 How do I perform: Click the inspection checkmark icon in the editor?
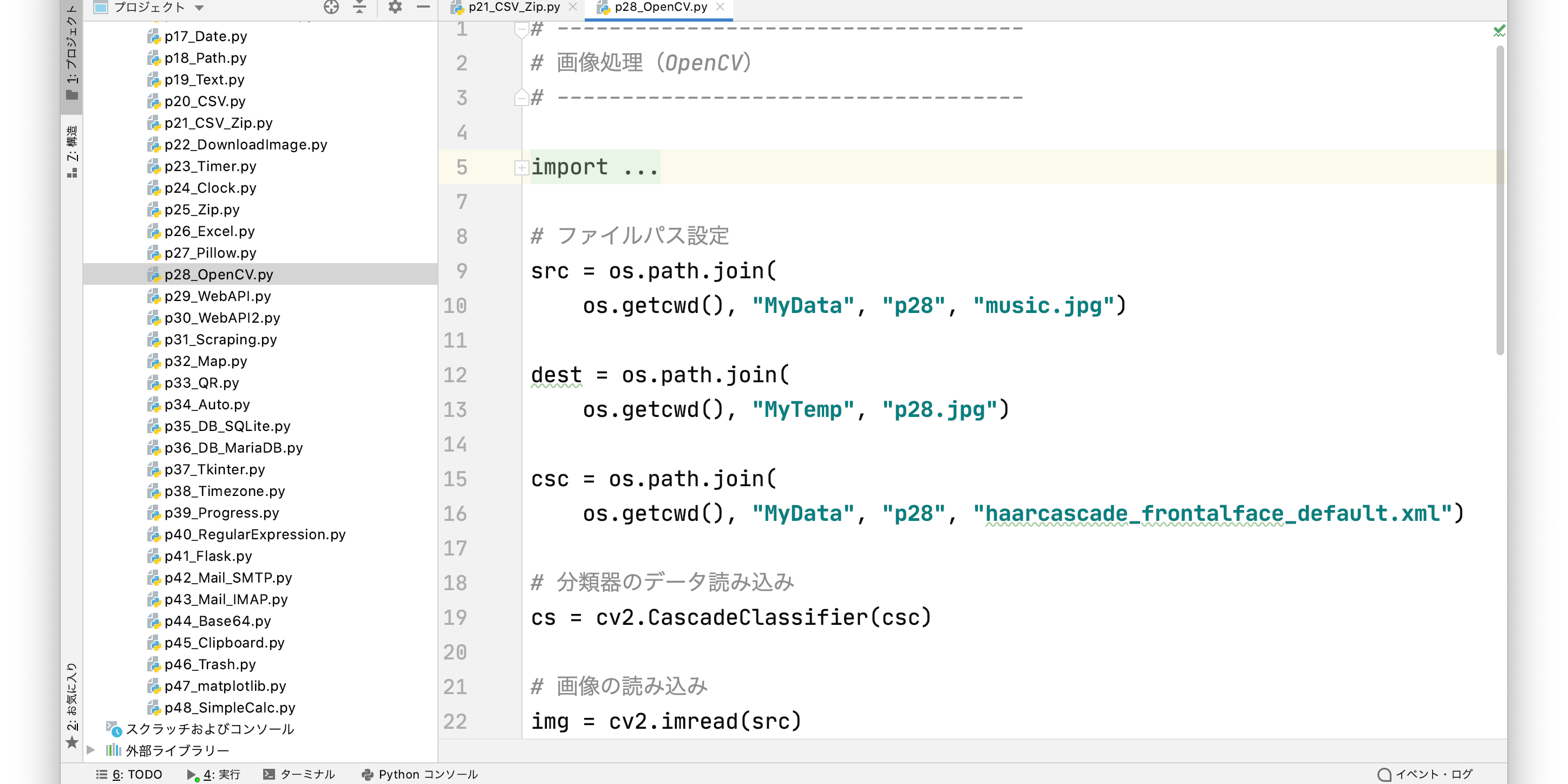click(x=1499, y=30)
